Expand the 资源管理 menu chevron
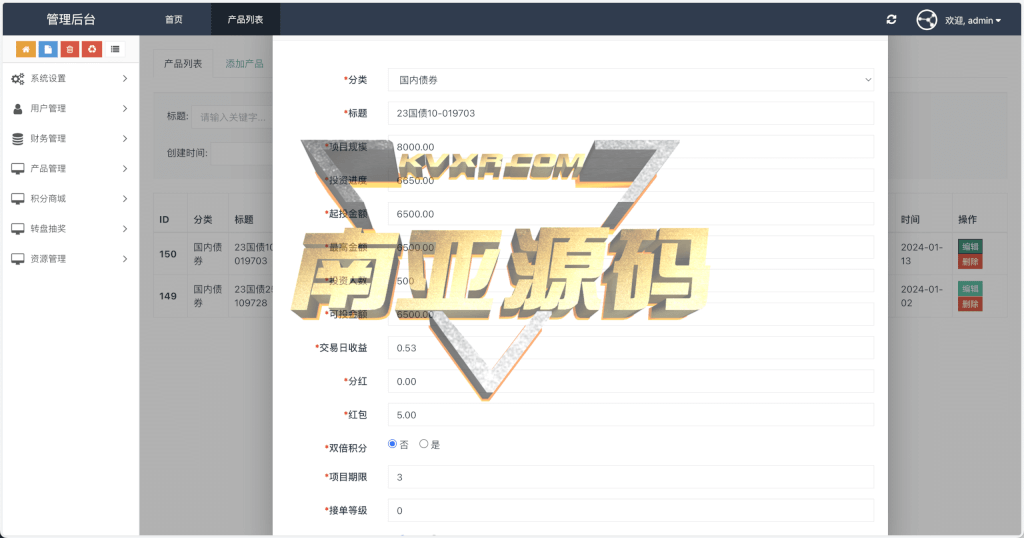1024x538 pixels. 125,259
